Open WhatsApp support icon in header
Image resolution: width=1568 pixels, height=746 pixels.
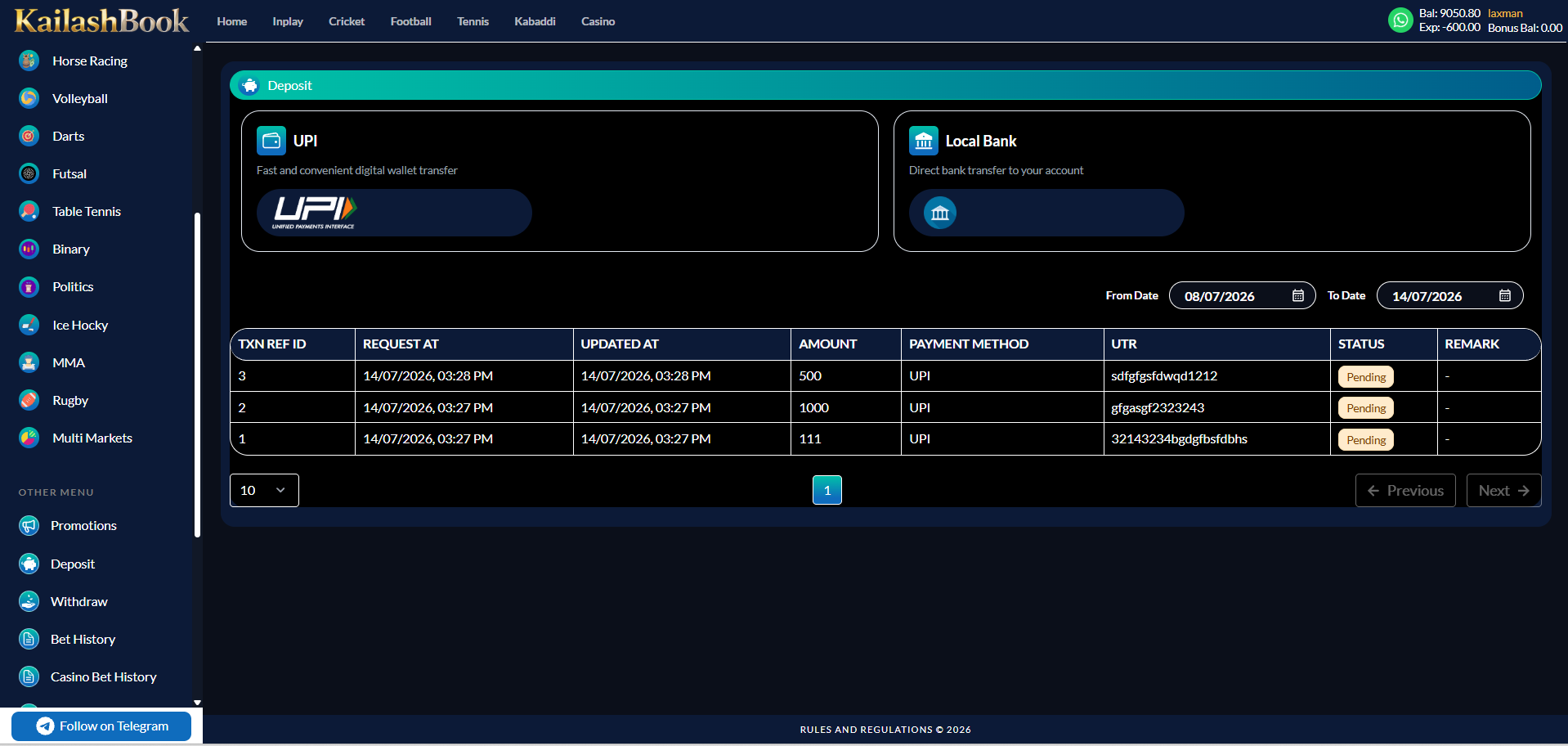(1400, 20)
